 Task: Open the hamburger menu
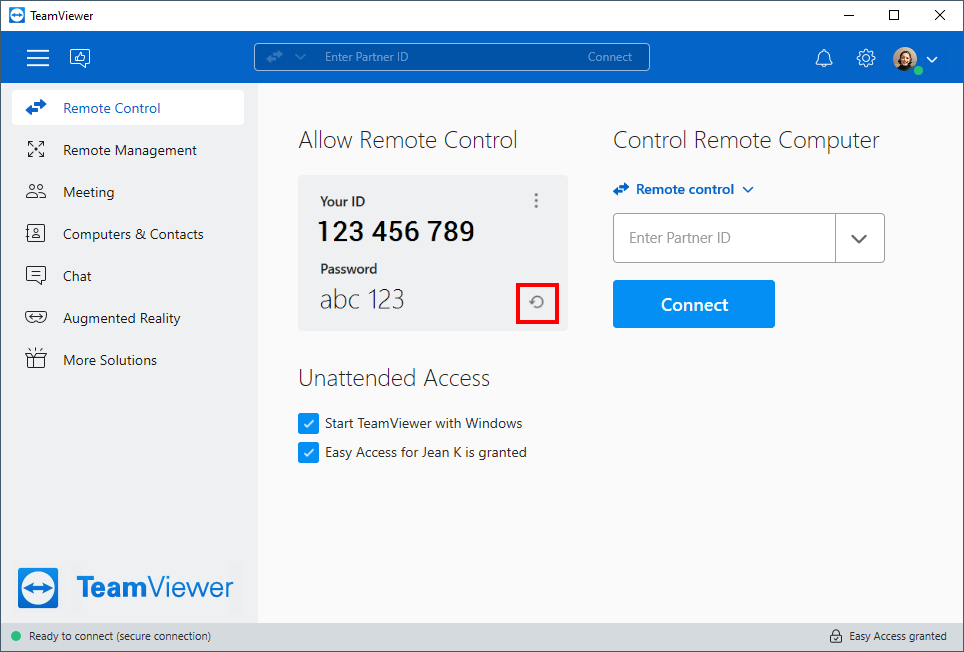(37, 57)
